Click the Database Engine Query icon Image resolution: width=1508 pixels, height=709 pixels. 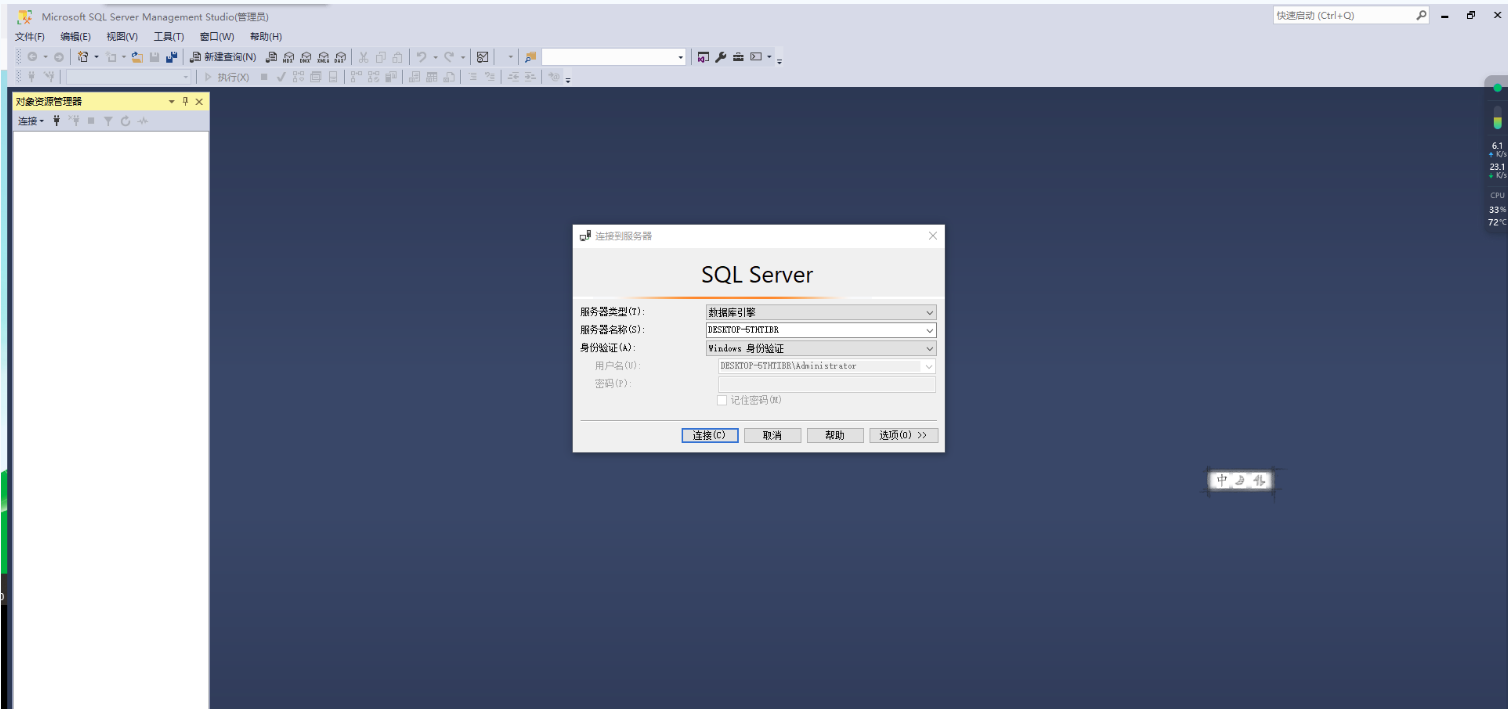[272, 57]
